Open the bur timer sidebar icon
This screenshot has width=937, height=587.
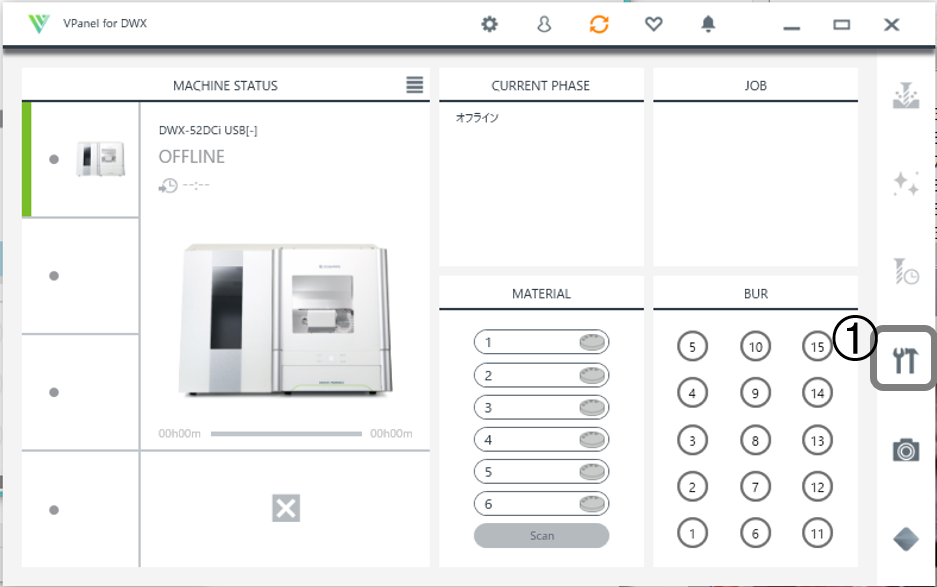906,271
